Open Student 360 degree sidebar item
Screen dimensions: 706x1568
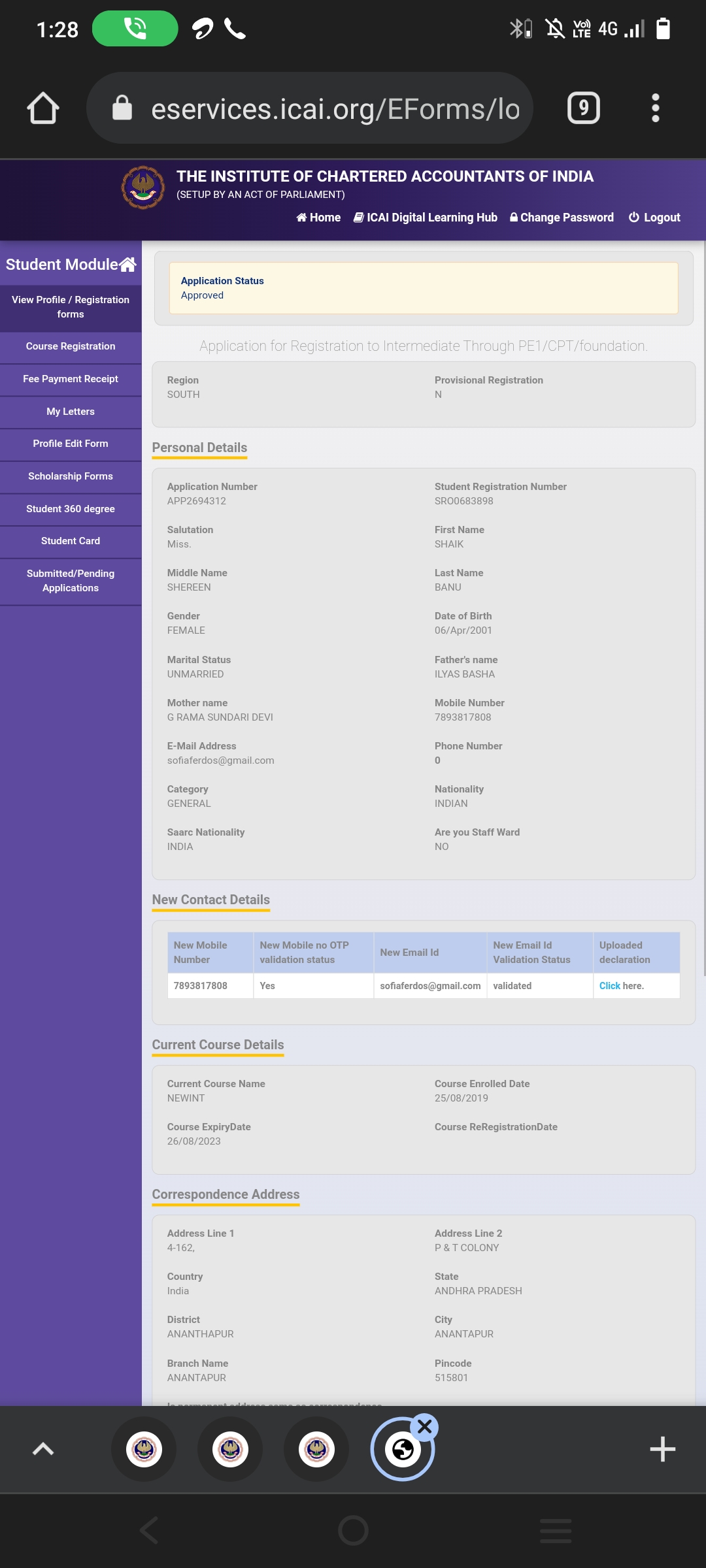tap(71, 509)
